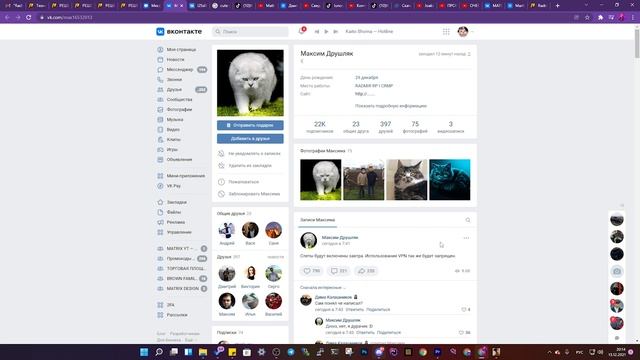Click the Игры gamepad icon
Image resolution: width=640 pixels, height=360 pixels.
tap(160, 149)
